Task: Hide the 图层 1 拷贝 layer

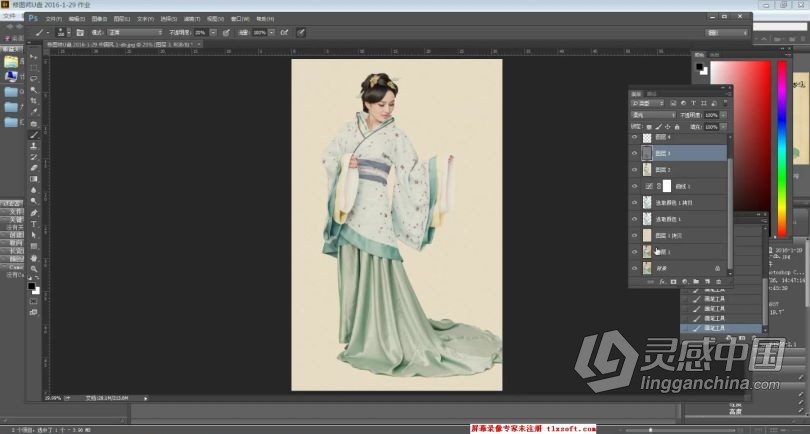Action: pos(635,236)
